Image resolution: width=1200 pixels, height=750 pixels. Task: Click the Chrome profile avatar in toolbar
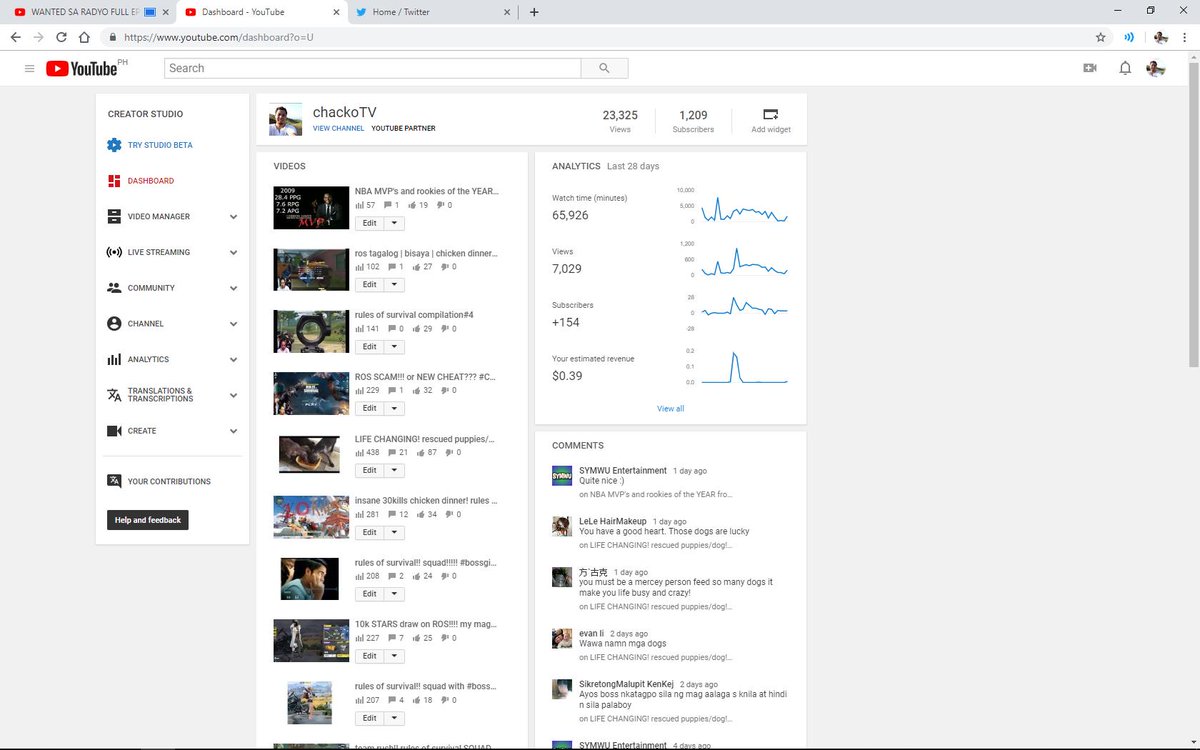tap(1161, 37)
